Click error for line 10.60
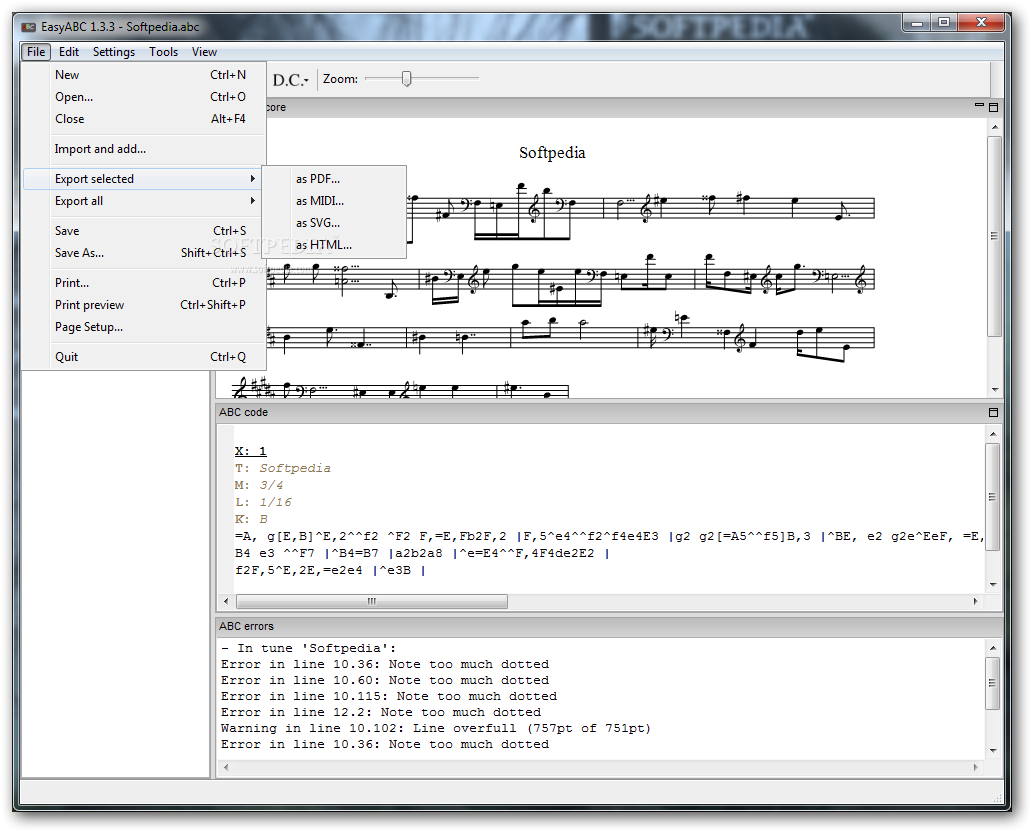 click(x=385, y=681)
